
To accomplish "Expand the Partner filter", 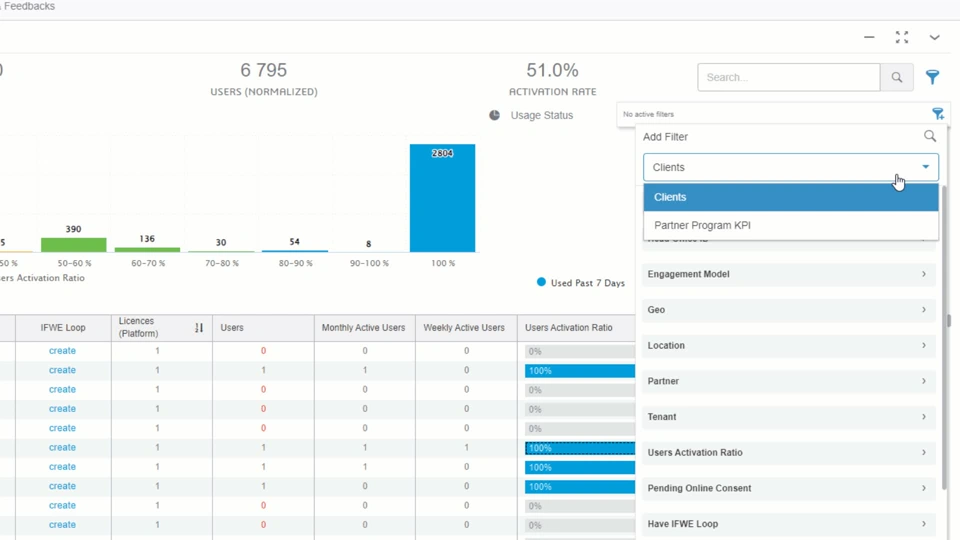I will coord(789,381).
